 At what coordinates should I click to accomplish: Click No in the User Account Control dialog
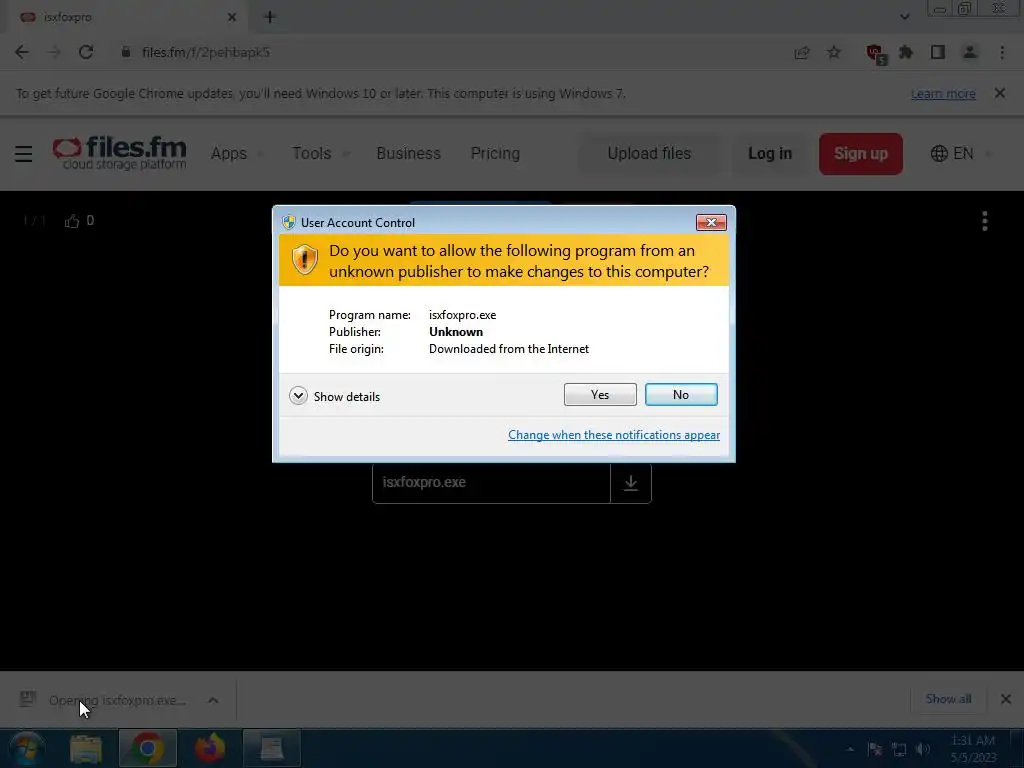(x=681, y=394)
